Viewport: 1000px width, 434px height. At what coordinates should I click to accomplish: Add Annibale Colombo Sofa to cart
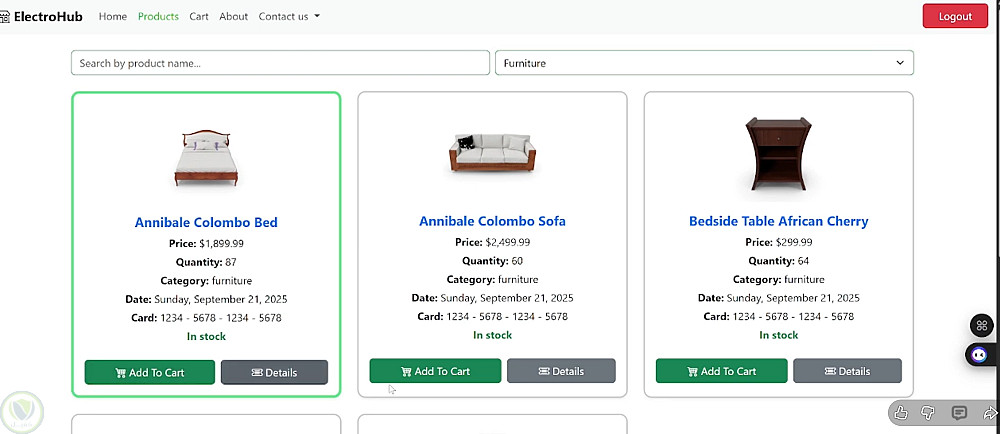click(435, 371)
